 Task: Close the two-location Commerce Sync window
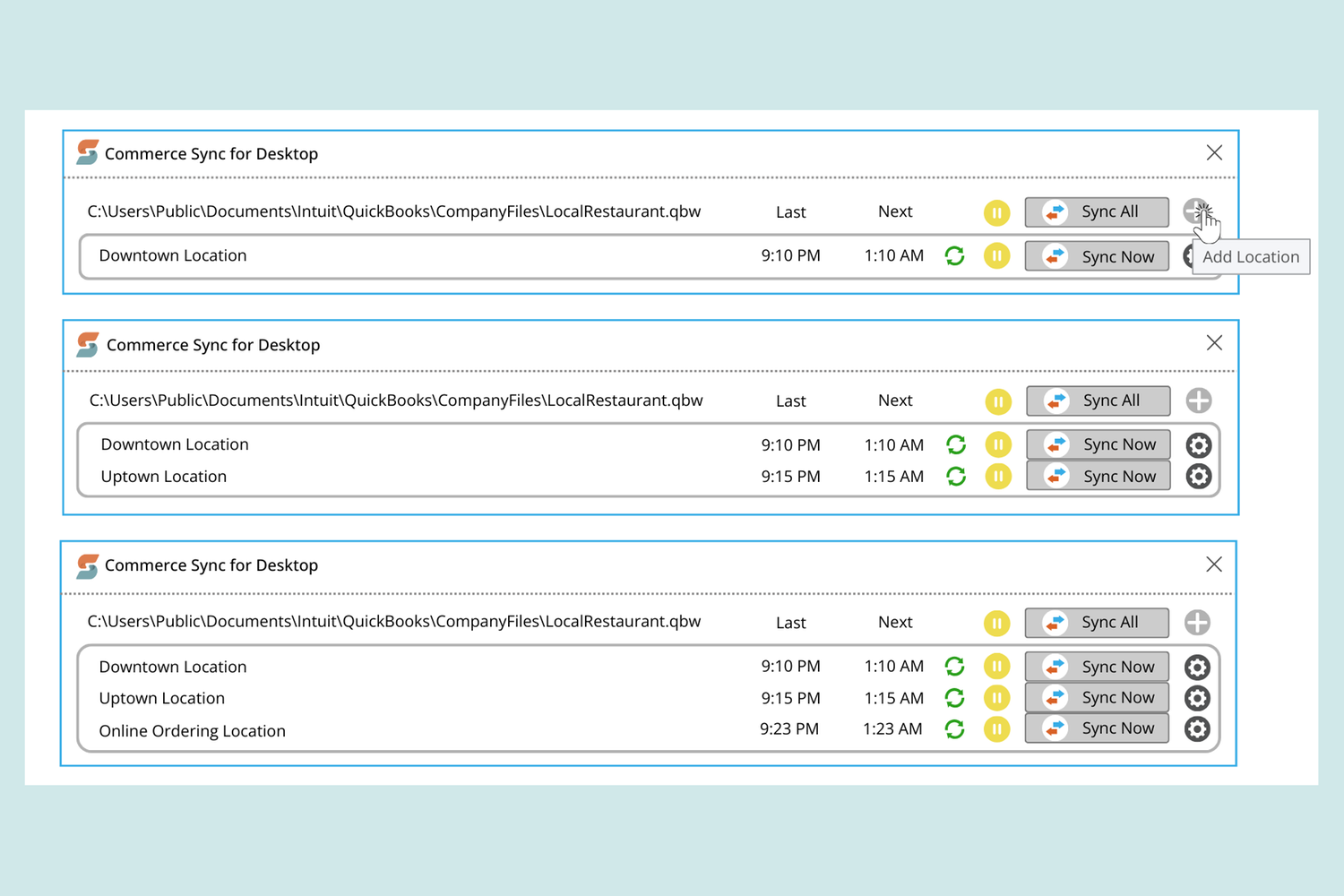click(1214, 343)
